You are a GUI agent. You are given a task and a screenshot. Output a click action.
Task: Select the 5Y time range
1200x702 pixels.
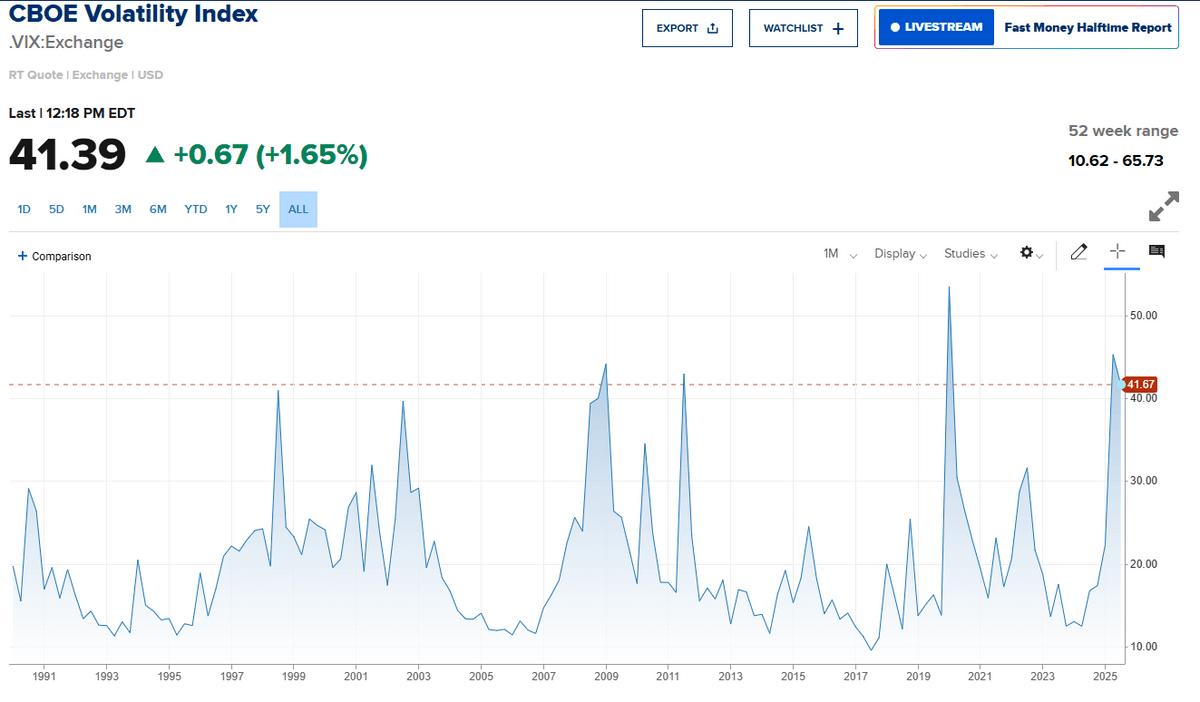(263, 209)
